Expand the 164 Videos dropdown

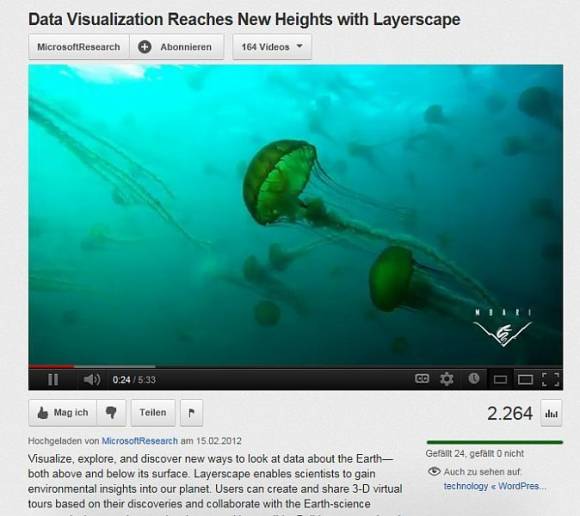tap(272, 47)
